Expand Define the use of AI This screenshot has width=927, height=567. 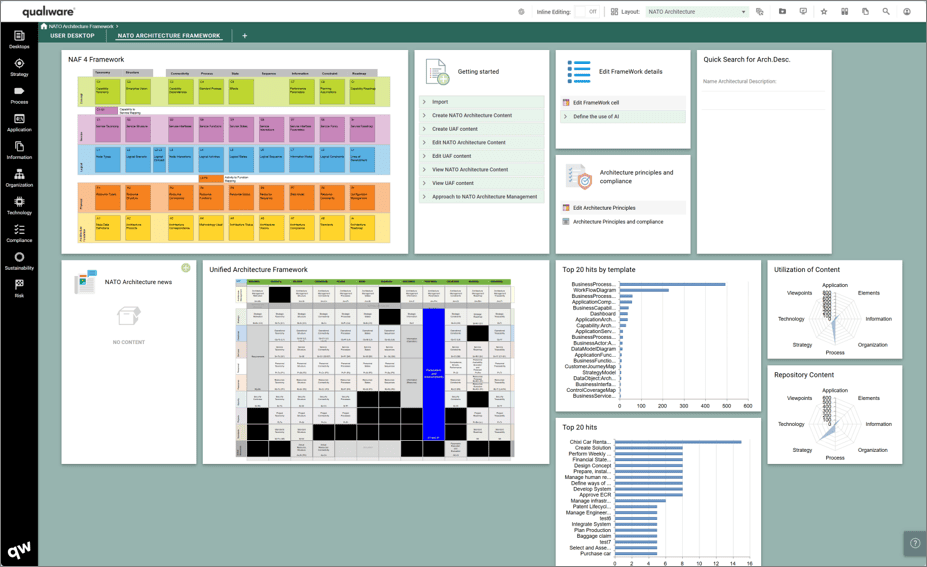(x=623, y=116)
